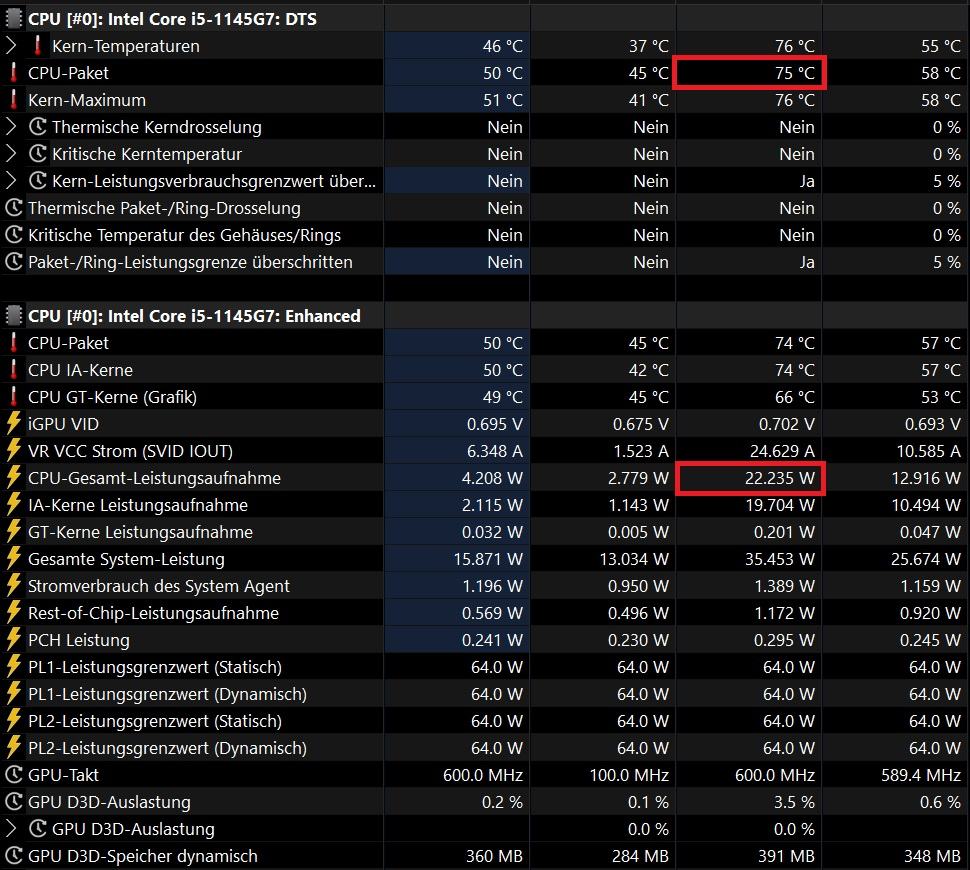Click CPU IA-Kerne minimum value 42 °C
Image resolution: width=970 pixels, height=870 pixels.
(x=649, y=370)
